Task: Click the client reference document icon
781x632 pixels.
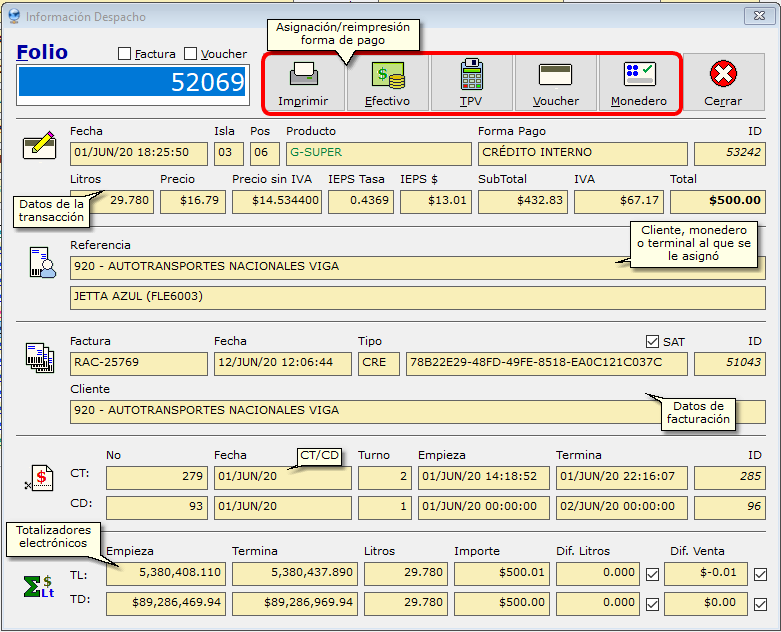Action: pos(42,263)
